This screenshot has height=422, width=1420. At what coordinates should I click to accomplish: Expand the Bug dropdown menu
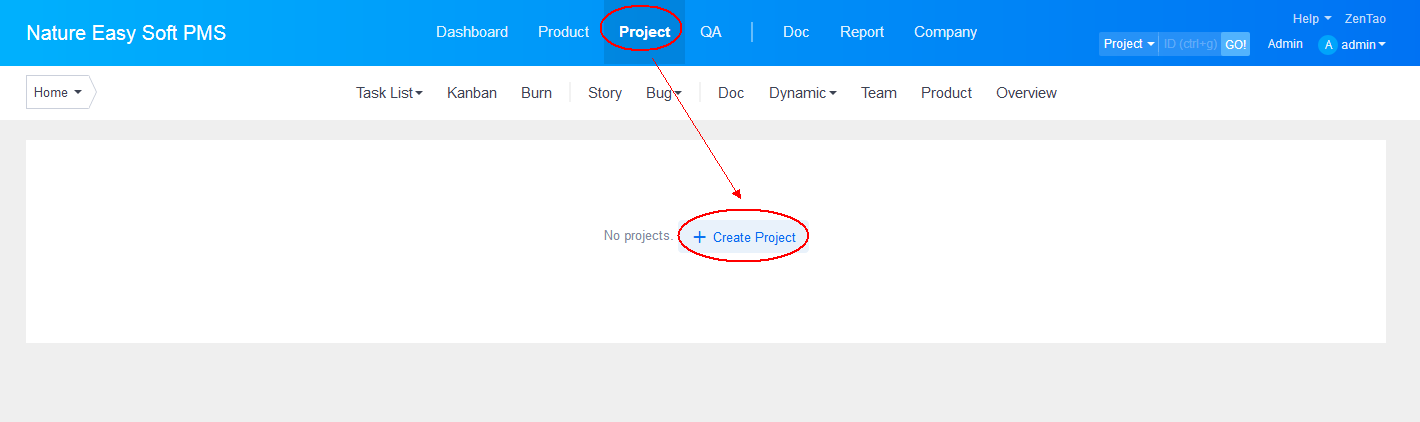(x=663, y=93)
